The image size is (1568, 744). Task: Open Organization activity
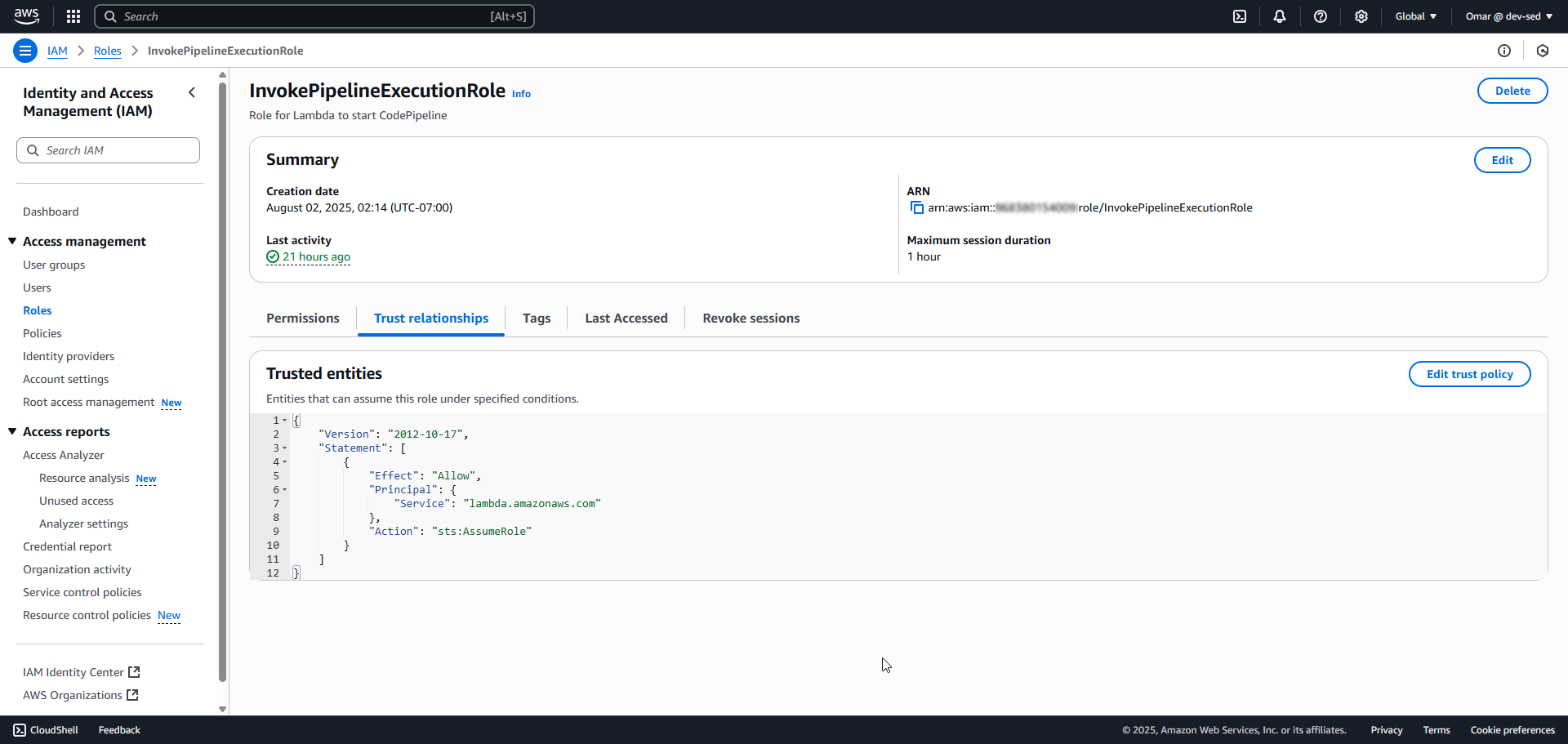tap(77, 569)
